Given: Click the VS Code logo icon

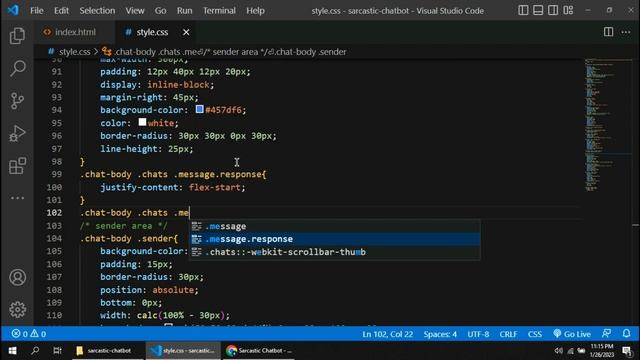Looking at the screenshot, I should 13,10.
